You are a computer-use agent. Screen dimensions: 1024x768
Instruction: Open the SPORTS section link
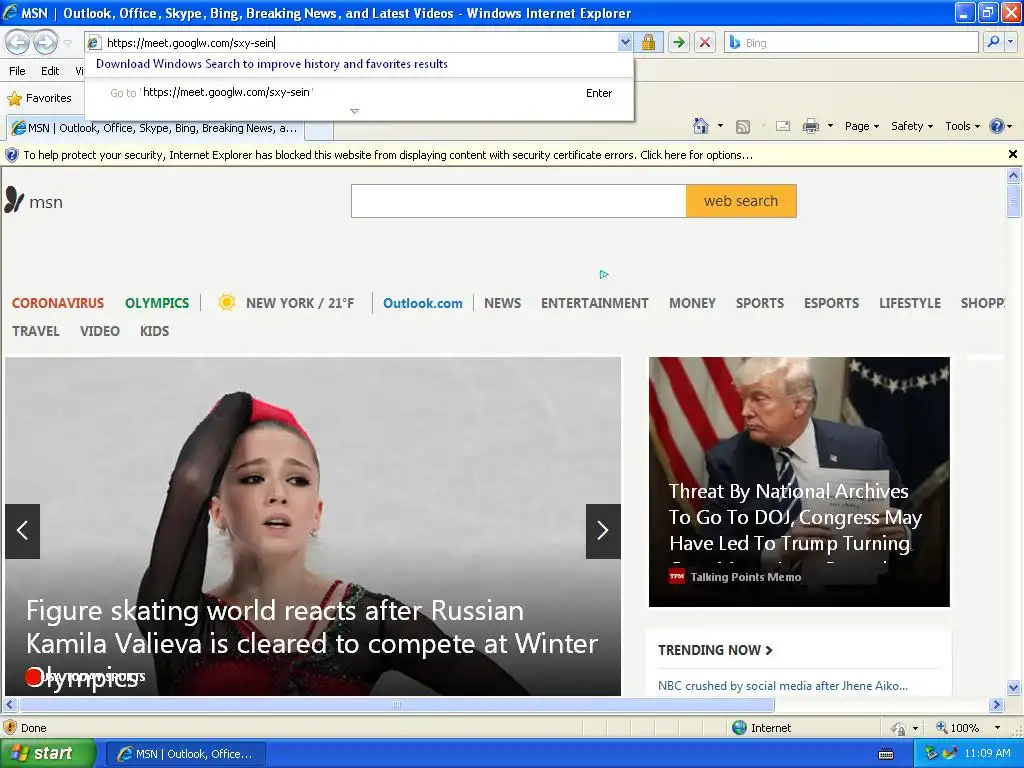pos(760,303)
